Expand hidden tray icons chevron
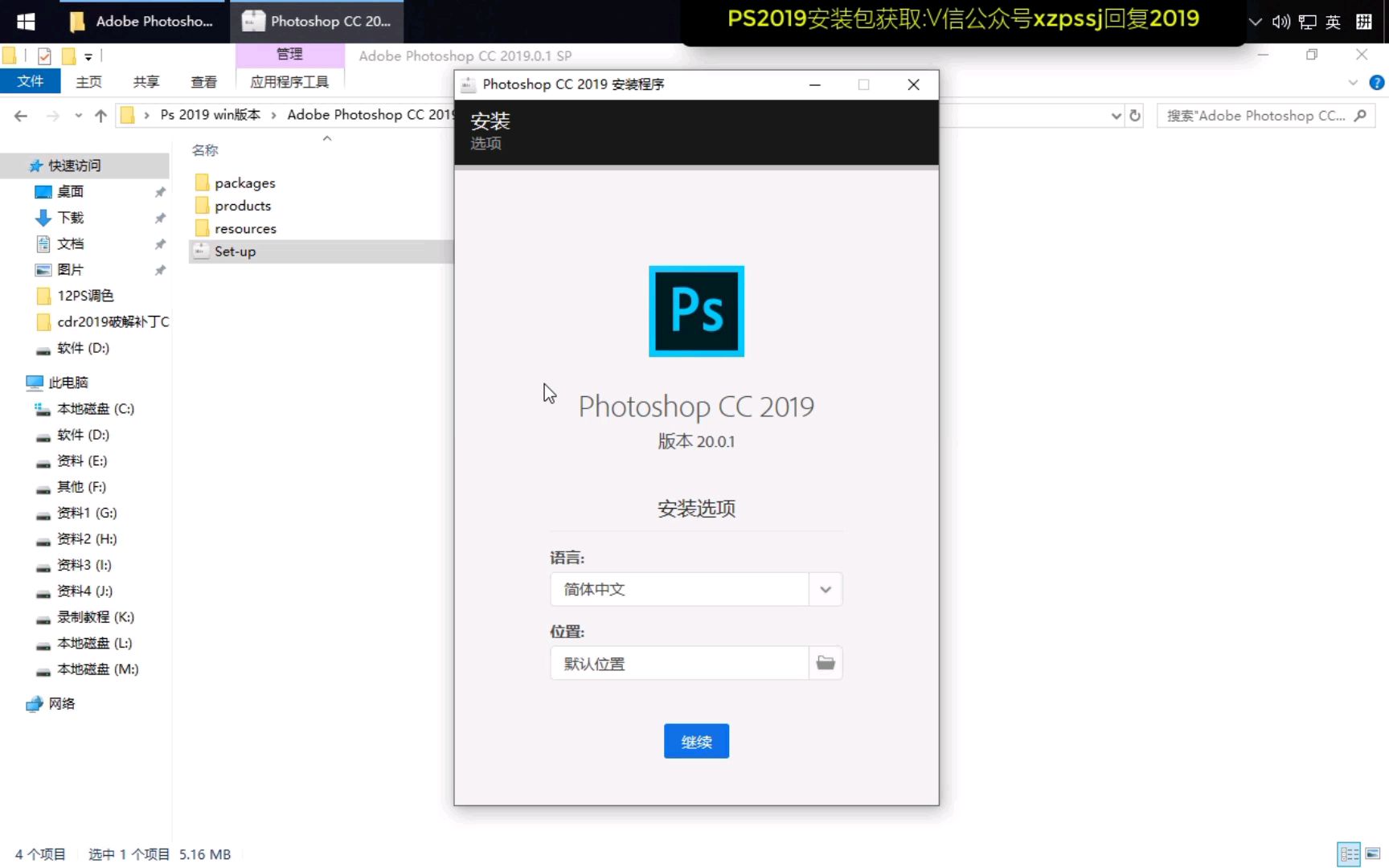This screenshot has width=1389, height=868. point(1255,22)
